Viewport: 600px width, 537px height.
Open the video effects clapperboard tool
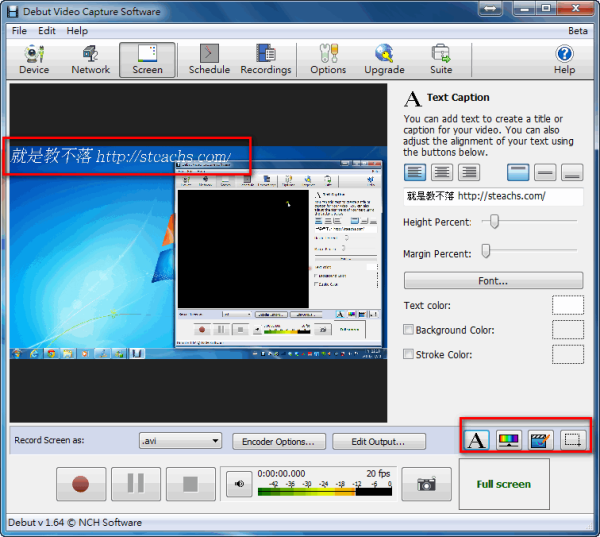540,440
